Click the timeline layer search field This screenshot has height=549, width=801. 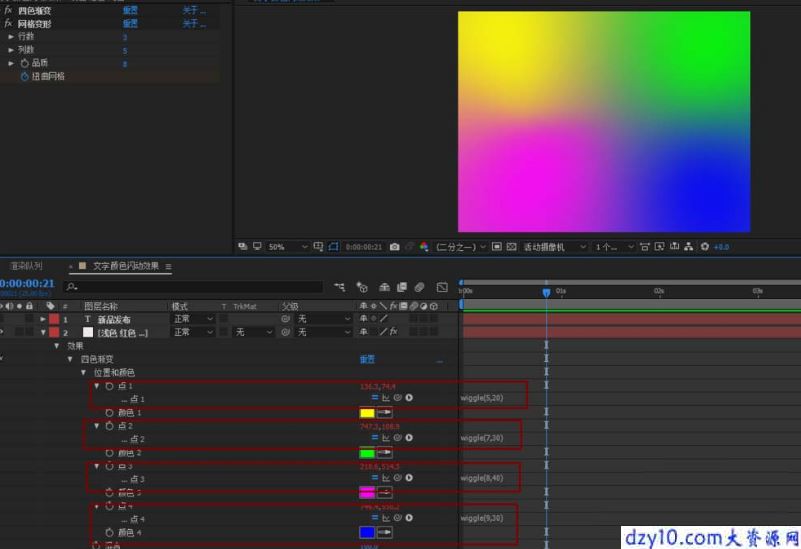tap(194, 287)
